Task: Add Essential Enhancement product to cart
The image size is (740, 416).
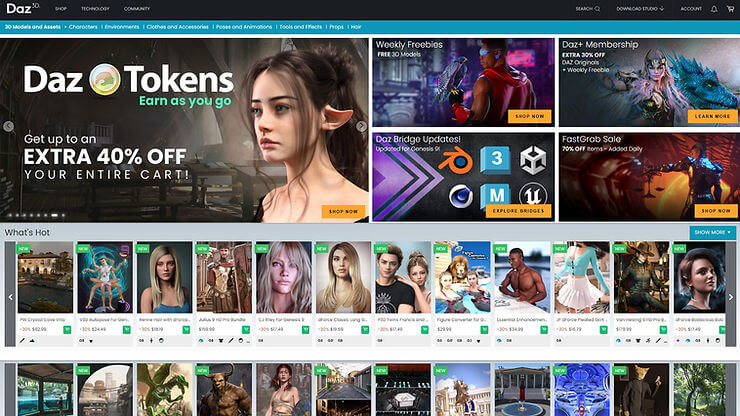Action: pos(544,330)
